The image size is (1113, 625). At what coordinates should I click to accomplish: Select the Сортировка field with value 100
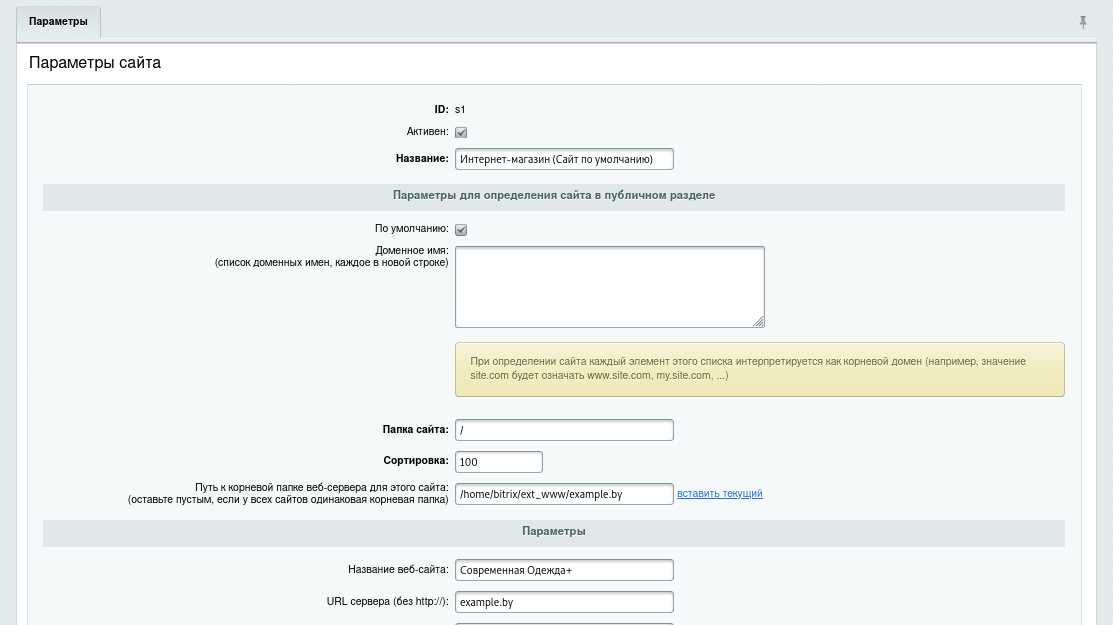coord(498,462)
